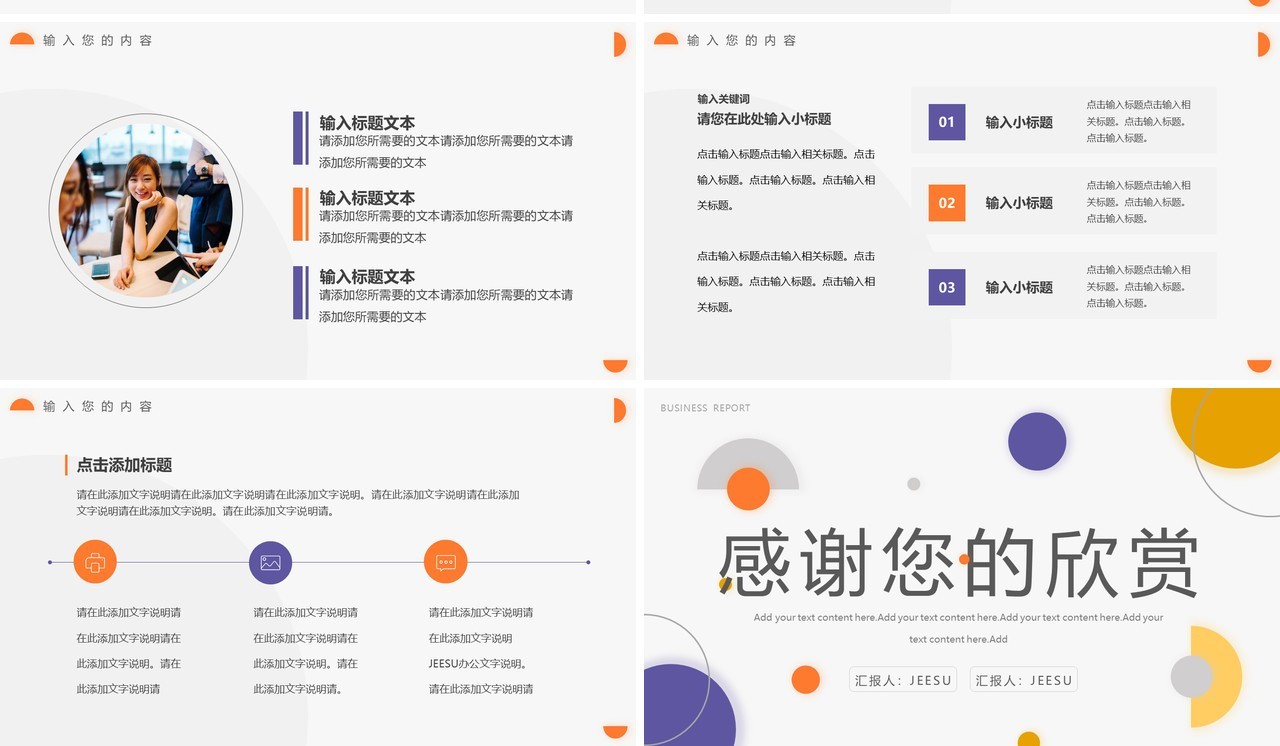This screenshot has width=1280, height=746.
Task: Select the 输入您的内容 header above 输入关键词
Action: pos(742,41)
